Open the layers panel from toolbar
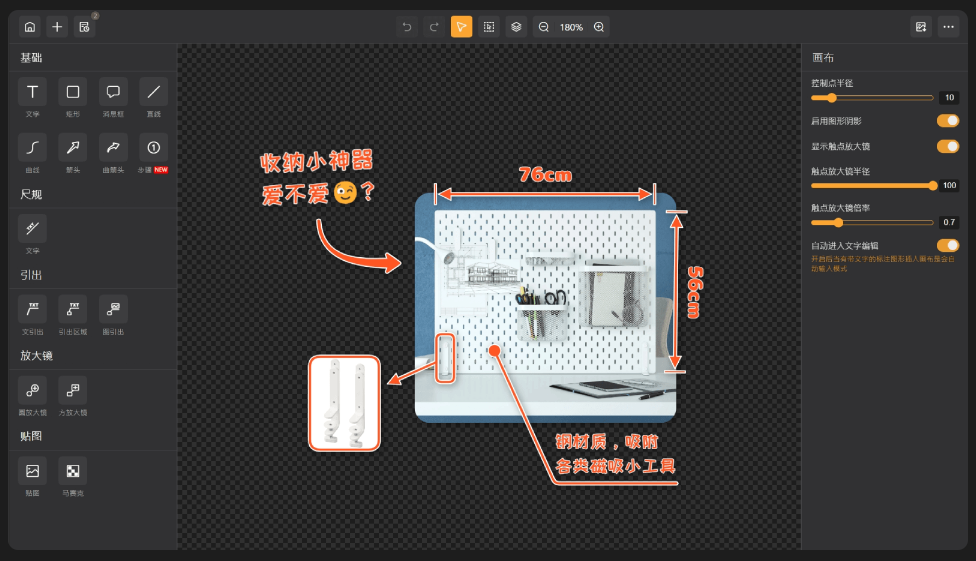This screenshot has height=561, width=976. coord(515,27)
